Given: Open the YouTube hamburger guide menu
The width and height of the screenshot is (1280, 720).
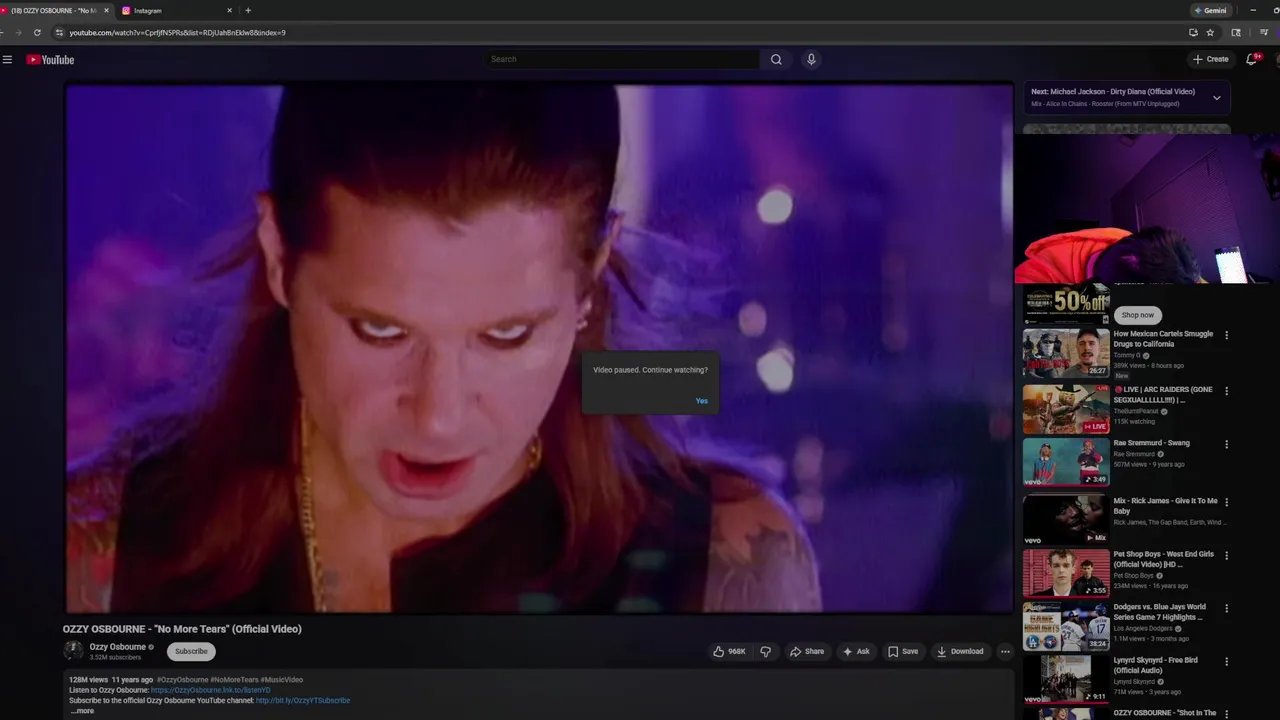Looking at the screenshot, I should (x=7, y=60).
